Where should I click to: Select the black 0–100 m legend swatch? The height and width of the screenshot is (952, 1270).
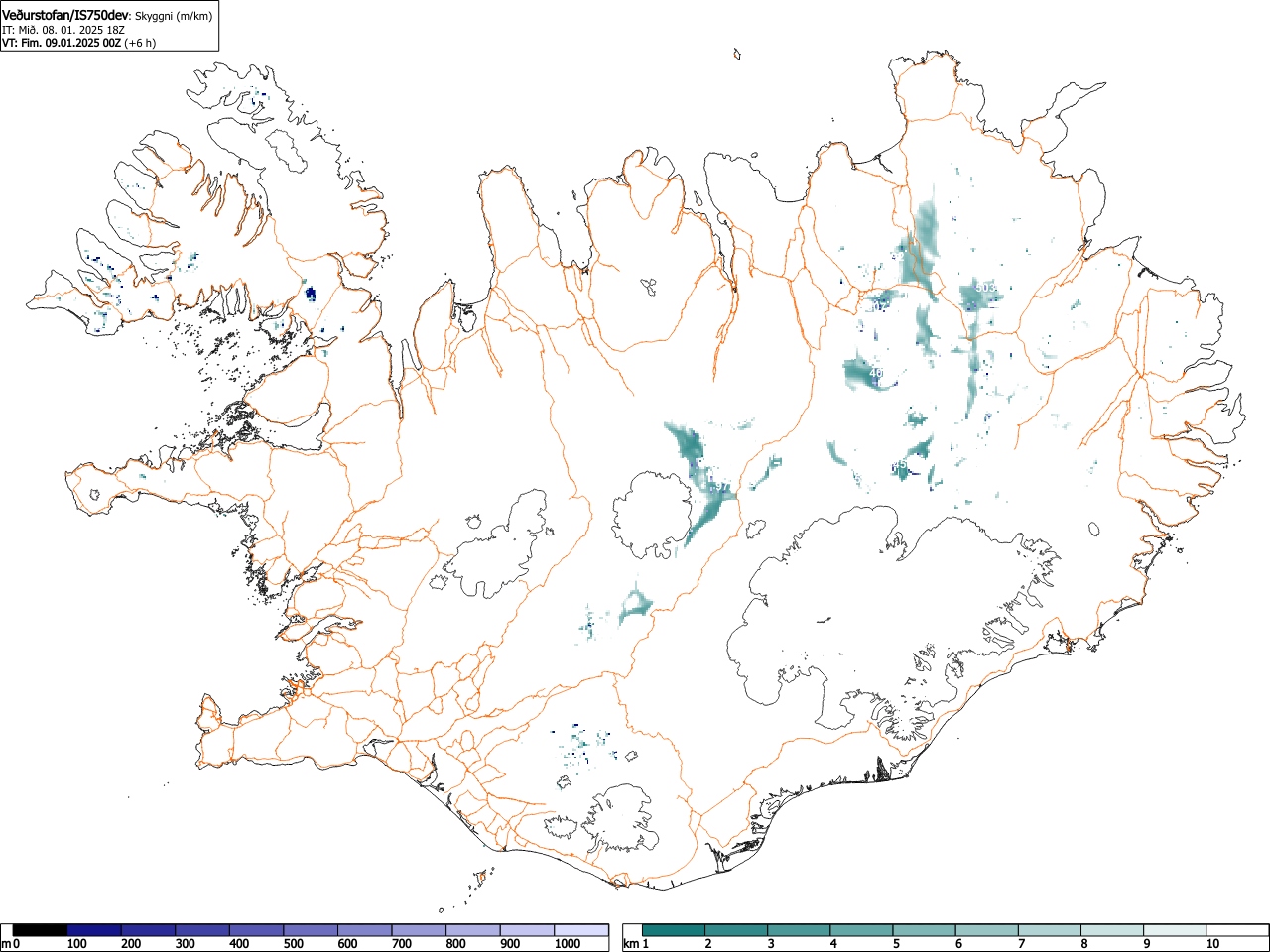point(41,930)
